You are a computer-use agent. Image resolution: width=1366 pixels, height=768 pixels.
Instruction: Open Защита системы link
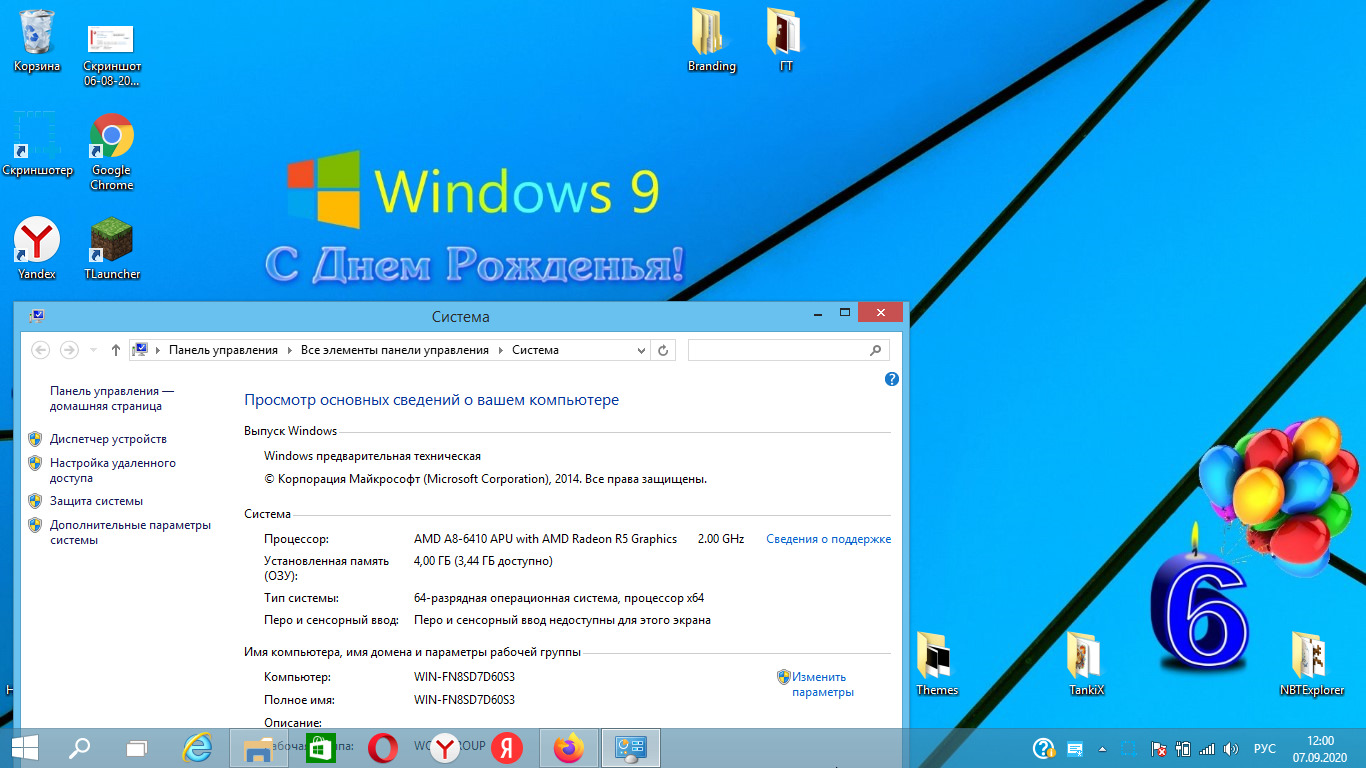tap(96, 501)
